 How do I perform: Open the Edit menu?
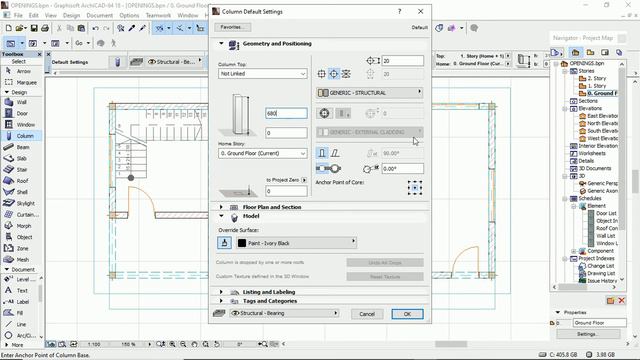coord(34,15)
